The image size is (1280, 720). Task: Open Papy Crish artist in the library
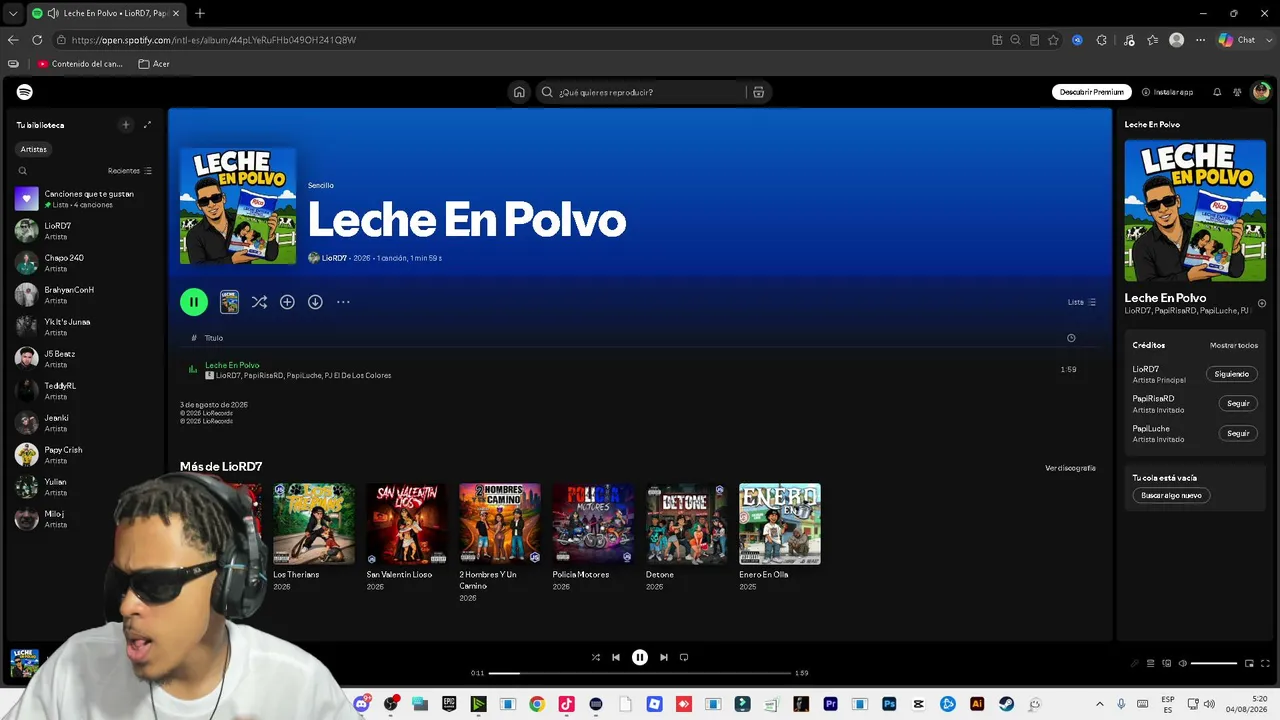pos(84,454)
